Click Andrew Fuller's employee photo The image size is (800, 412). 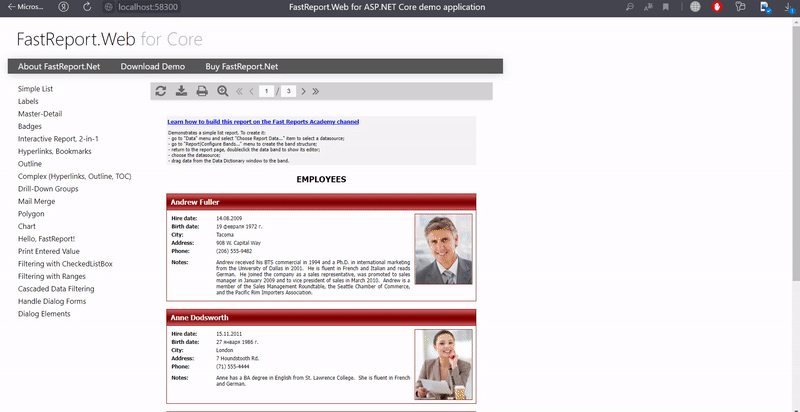(x=443, y=250)
